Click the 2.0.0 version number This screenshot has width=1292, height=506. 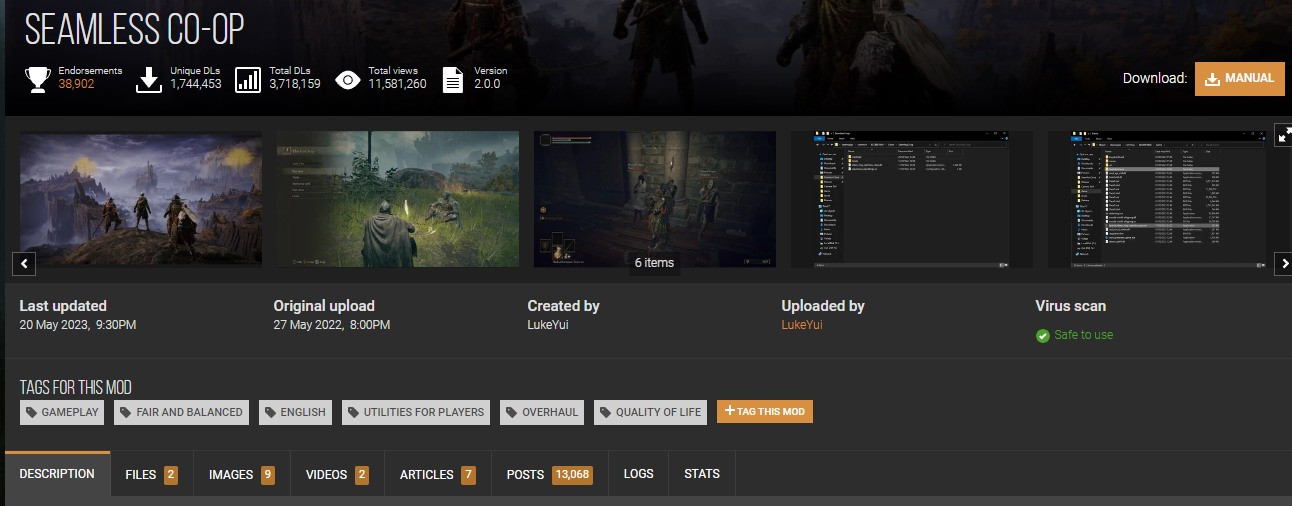click(x=487, y=84)
